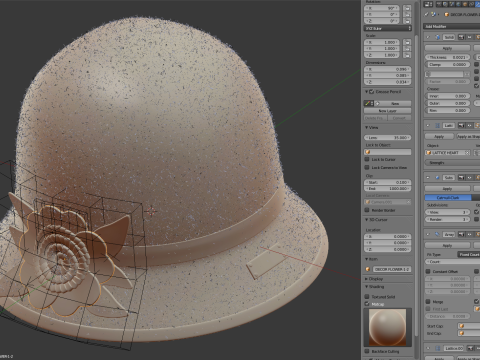The height and width of the screenshot is (360, 480).
Task: Toggle the Grease Pencil checkbox
Action: pyautogui.click(x=371, y=92)
